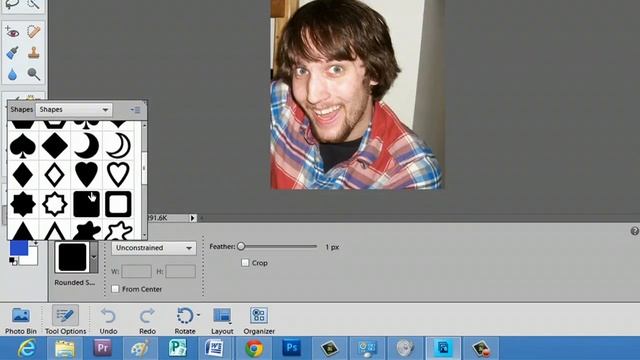Reset default foreground and background colors

click(x=13, y=261)
